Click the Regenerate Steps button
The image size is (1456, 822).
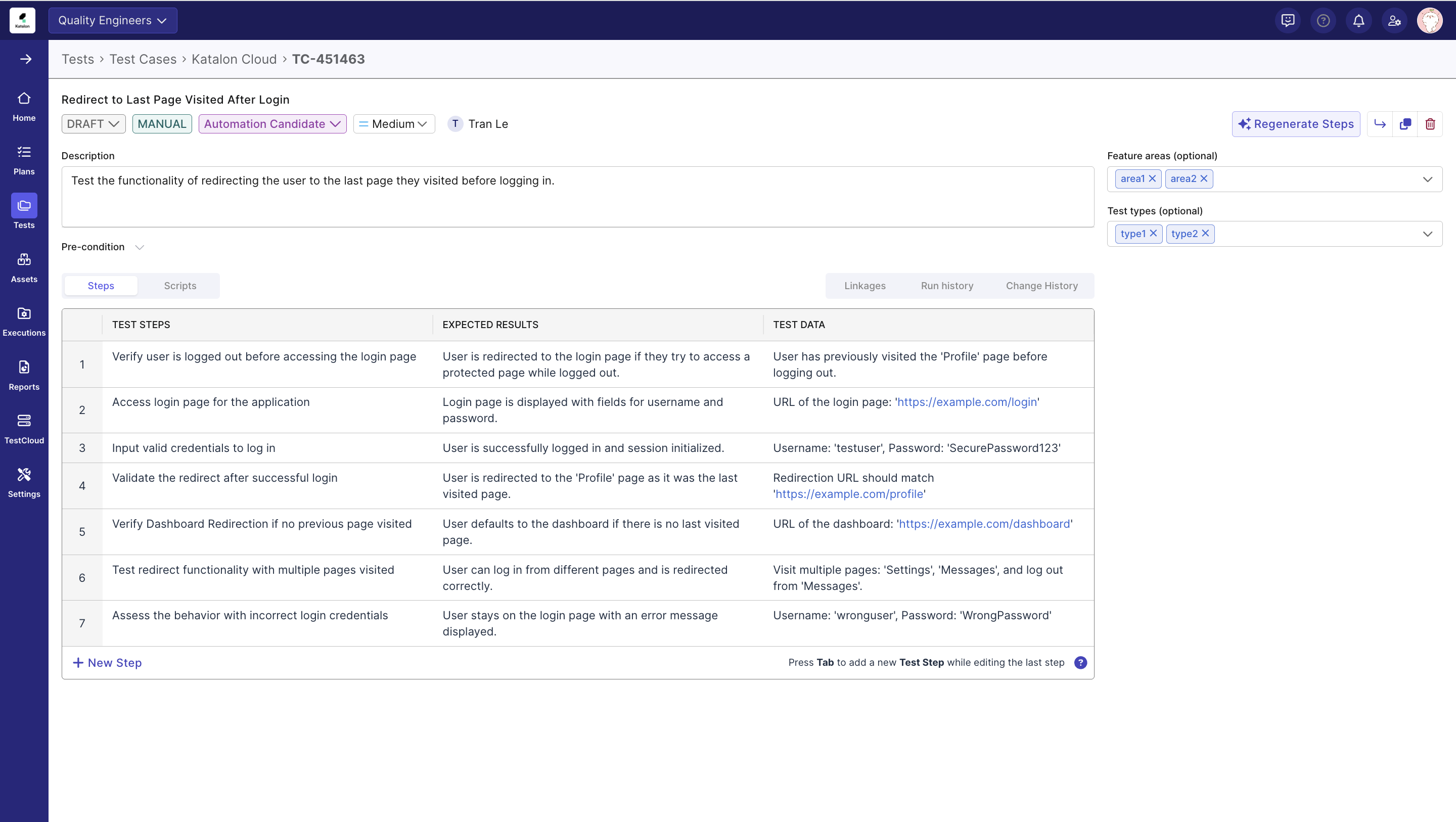tap(1295, 124)
